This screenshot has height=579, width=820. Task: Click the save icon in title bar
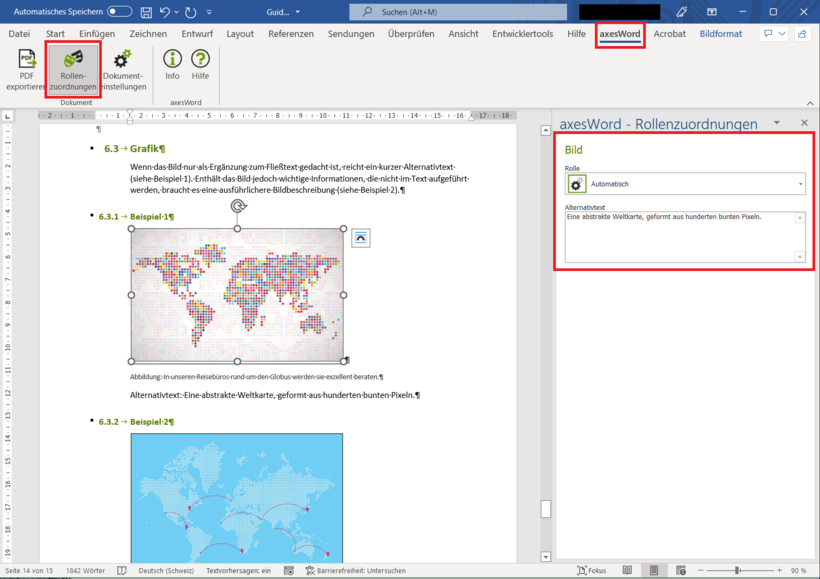(x=146, y=12)
